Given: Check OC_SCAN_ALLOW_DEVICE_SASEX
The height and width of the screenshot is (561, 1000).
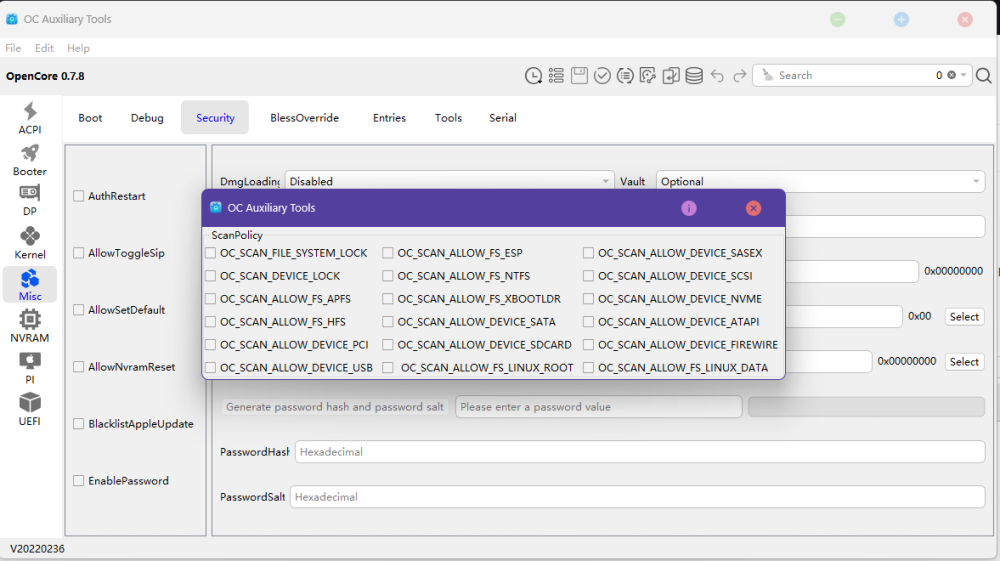Looking at the screenshot, I should click(589, 253).
